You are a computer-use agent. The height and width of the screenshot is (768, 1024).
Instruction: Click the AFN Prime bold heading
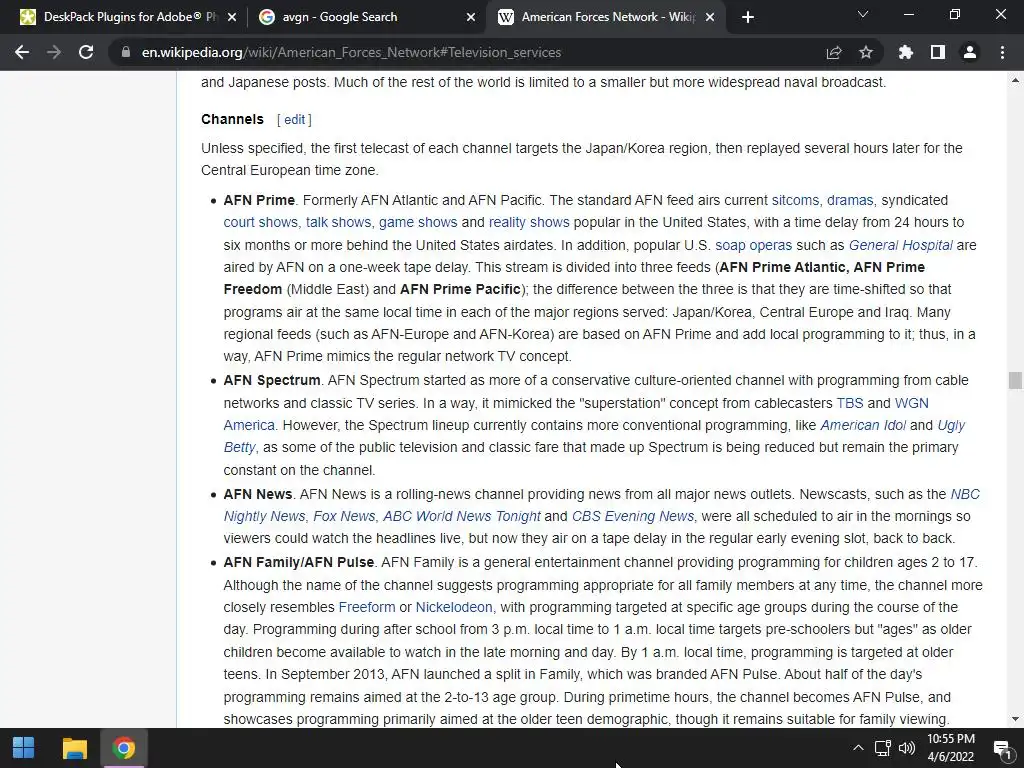tap(259, 200)
